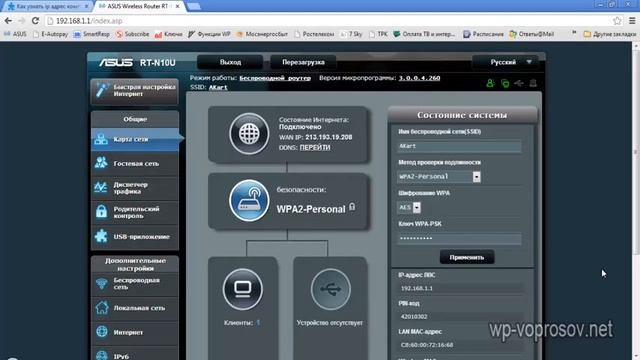Open Другие закладки bookmarks folder

point(610,34)
